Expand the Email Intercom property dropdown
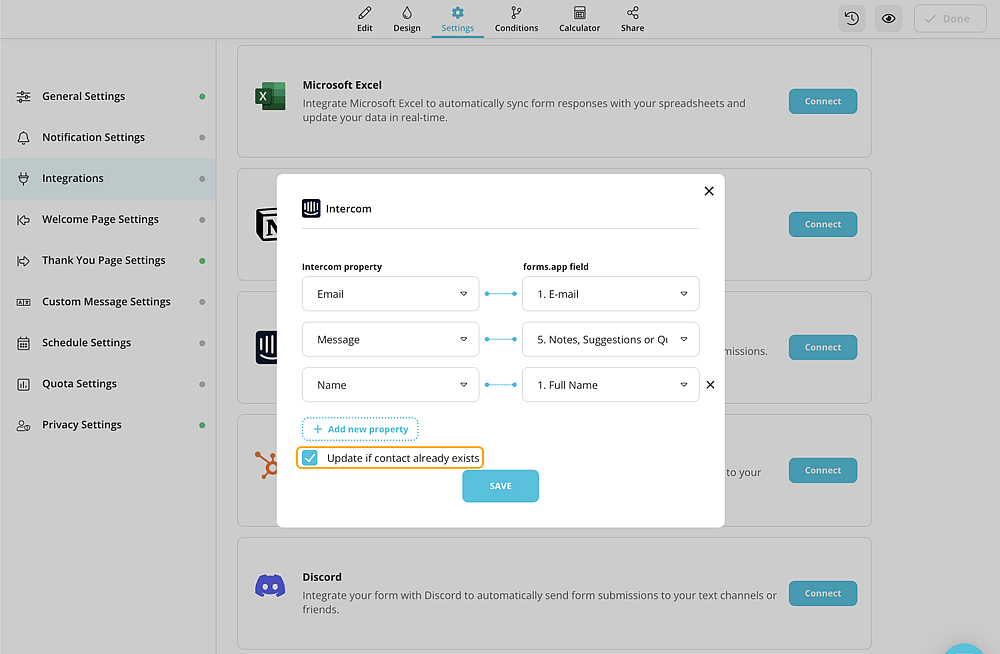Image resolution: width=1000 pixels, height=654 pixels. coord(390,294)
